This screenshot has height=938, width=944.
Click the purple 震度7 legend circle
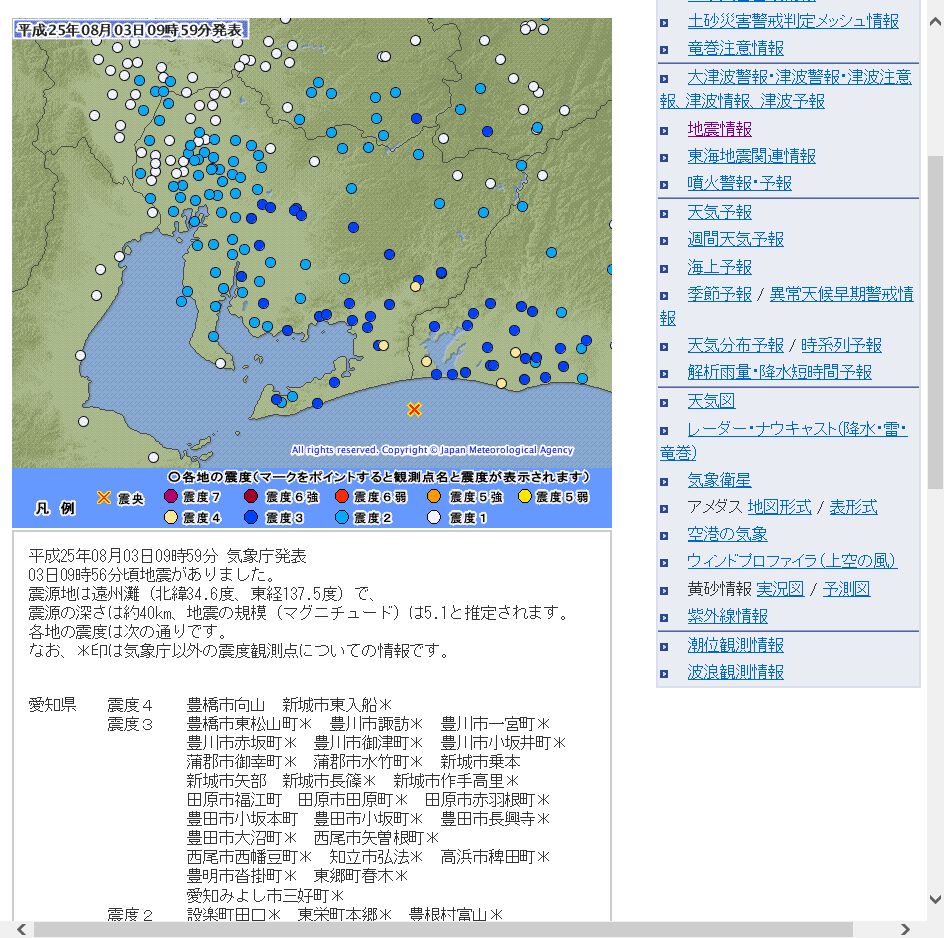coord(171,497)
